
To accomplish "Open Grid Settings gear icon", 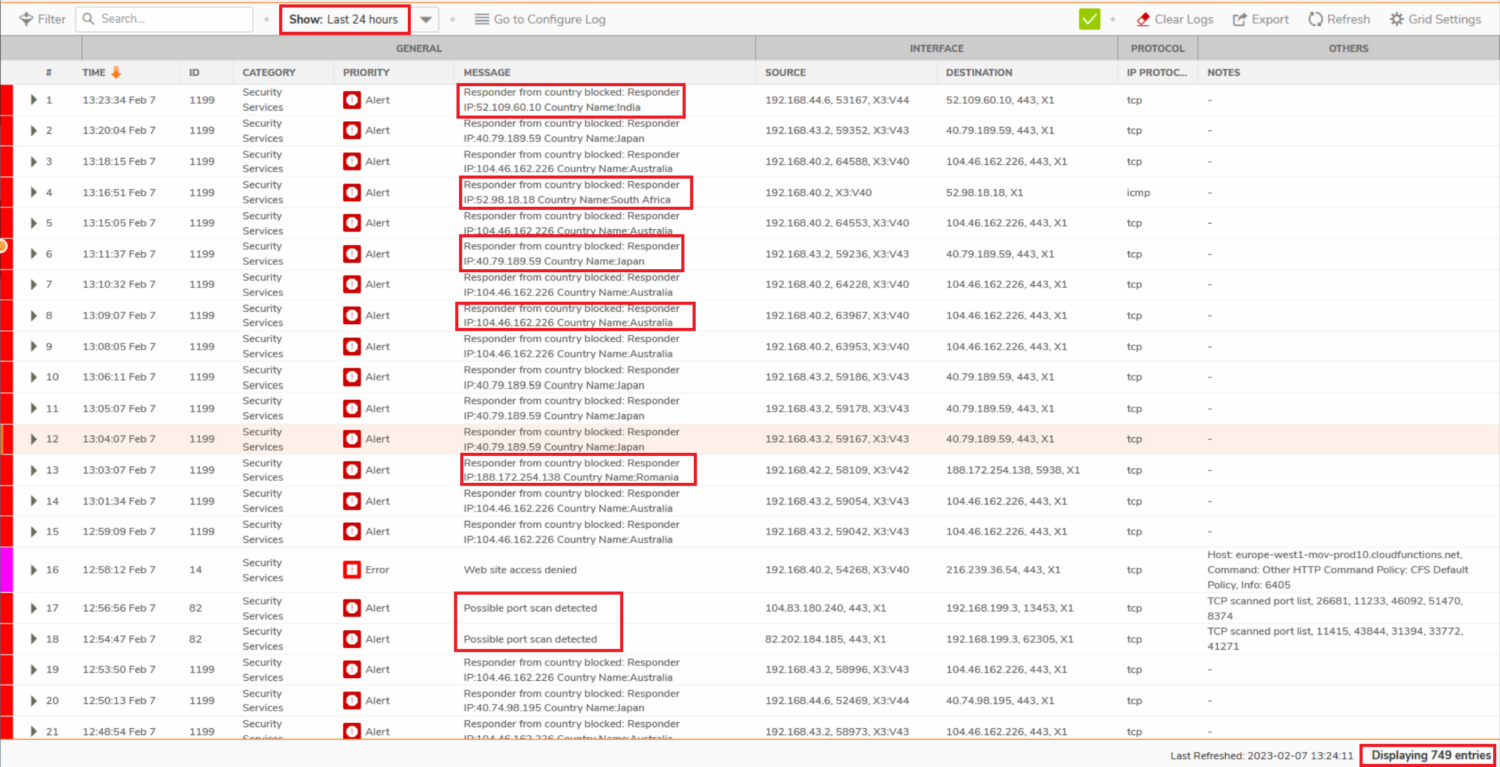I will click(1396, 19).
